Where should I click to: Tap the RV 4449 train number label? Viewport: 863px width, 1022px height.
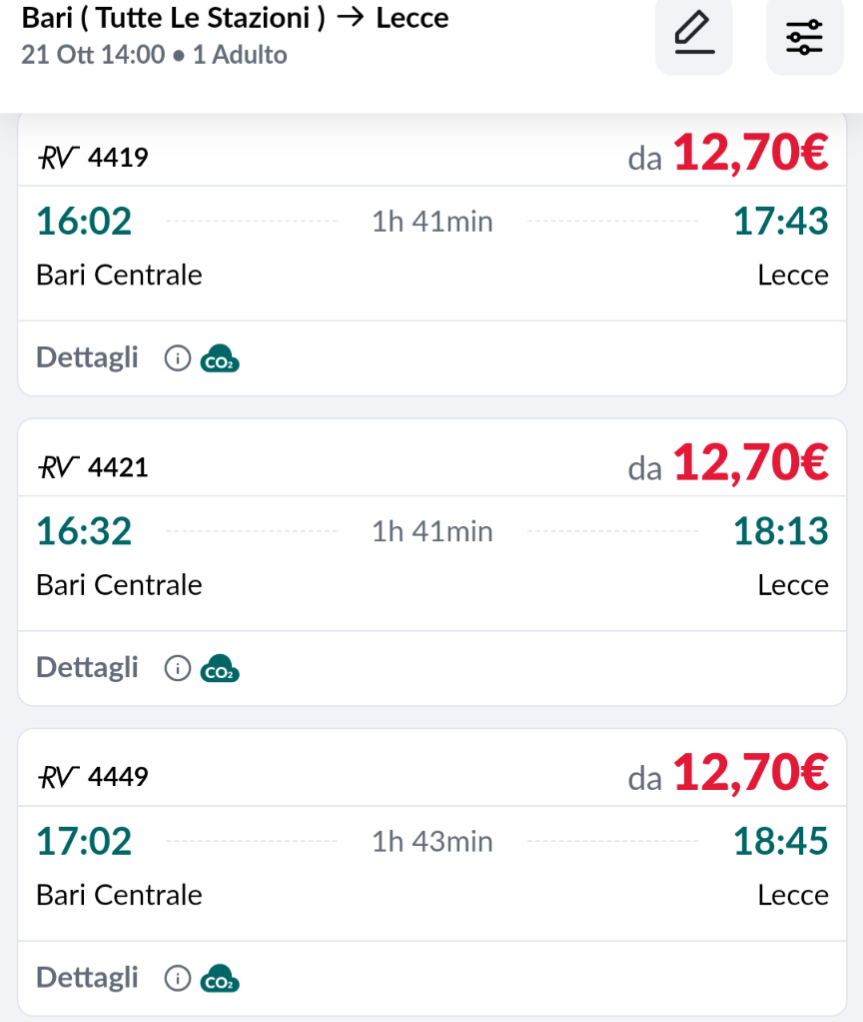pyautogui.click(x=93, y=776)
